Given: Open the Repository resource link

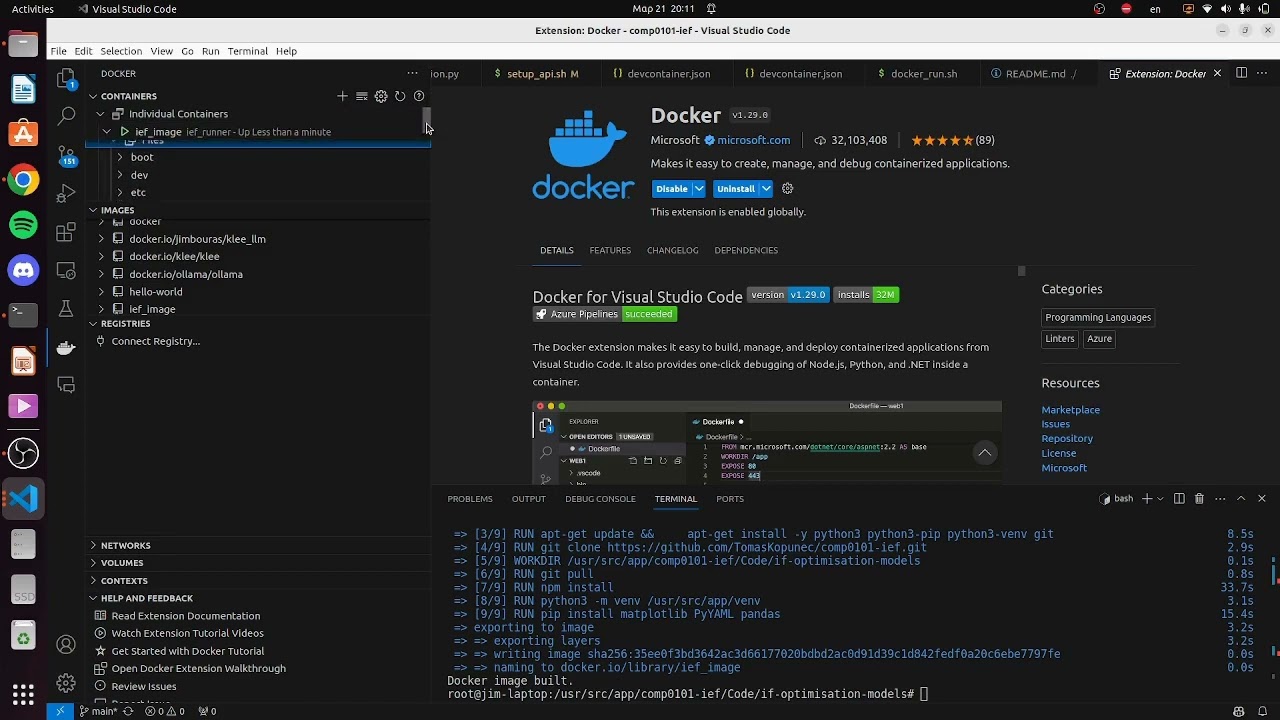Looking at the screenshot, I should click(1067, 438).
